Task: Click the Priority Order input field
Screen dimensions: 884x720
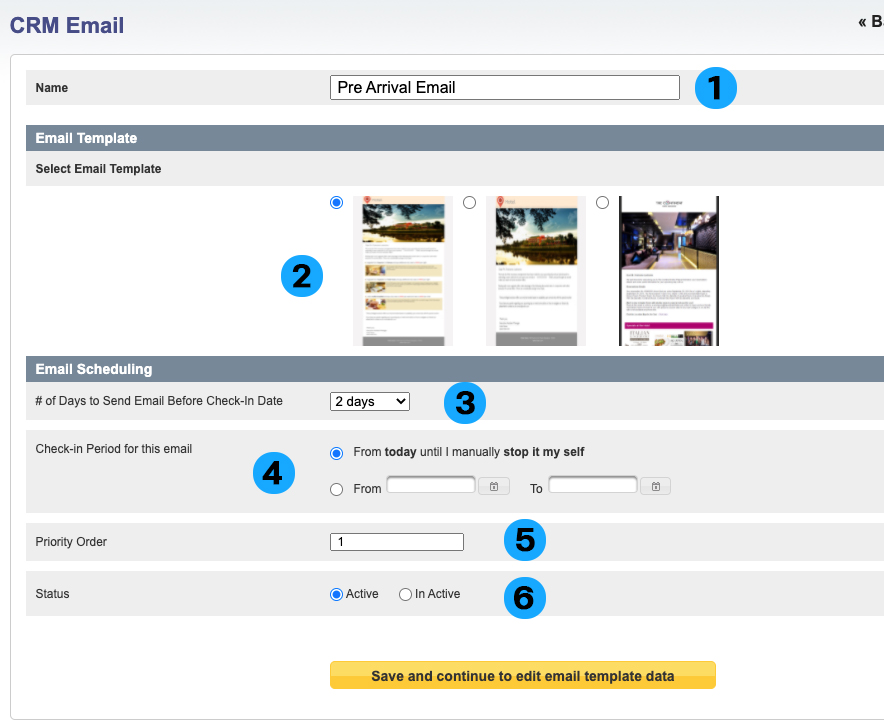Action: (396, 542)
